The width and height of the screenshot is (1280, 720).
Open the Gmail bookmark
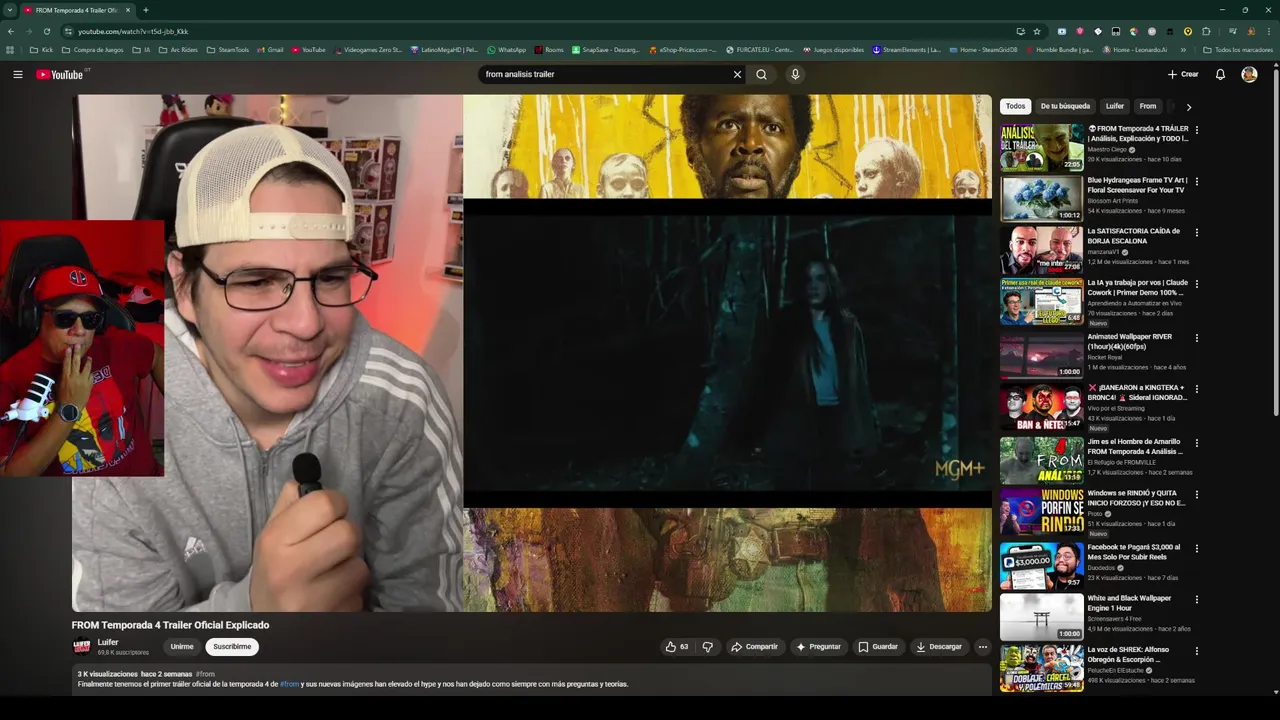tap(269, 50)
